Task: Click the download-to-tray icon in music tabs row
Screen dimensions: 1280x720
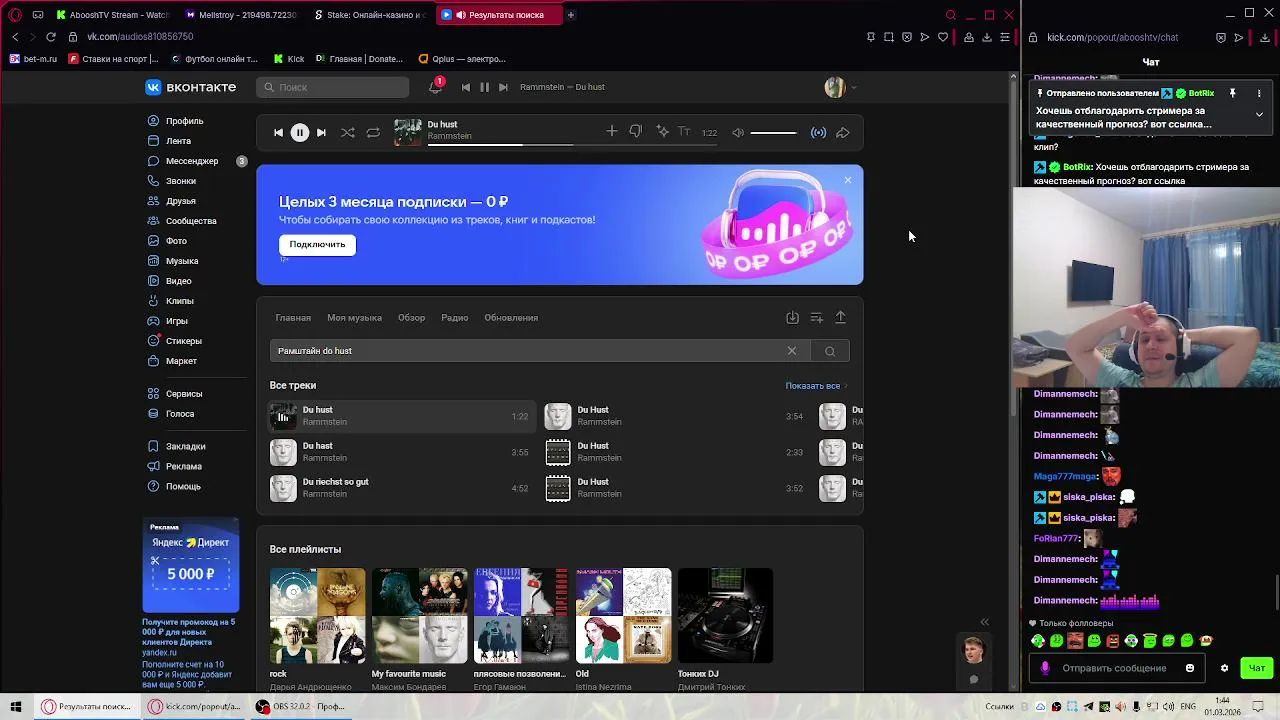Action: [x=792, y=317]
